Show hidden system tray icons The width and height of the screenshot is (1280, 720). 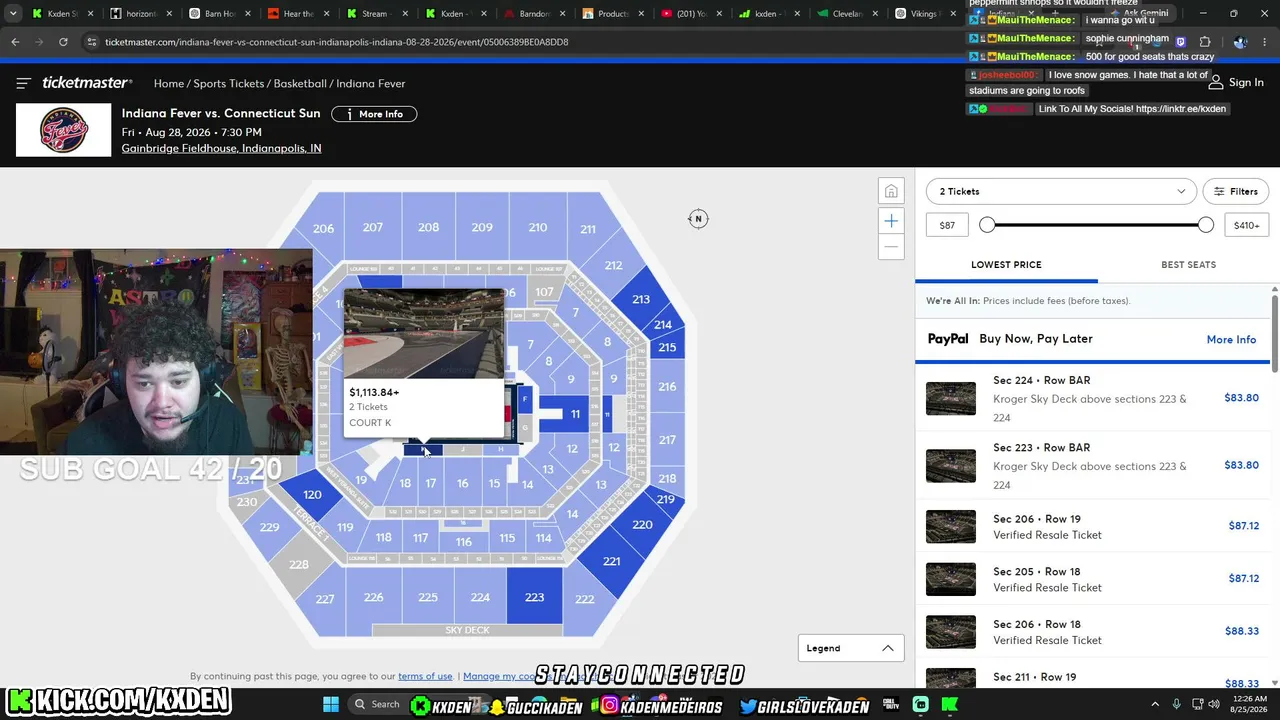pos(1155,705)
